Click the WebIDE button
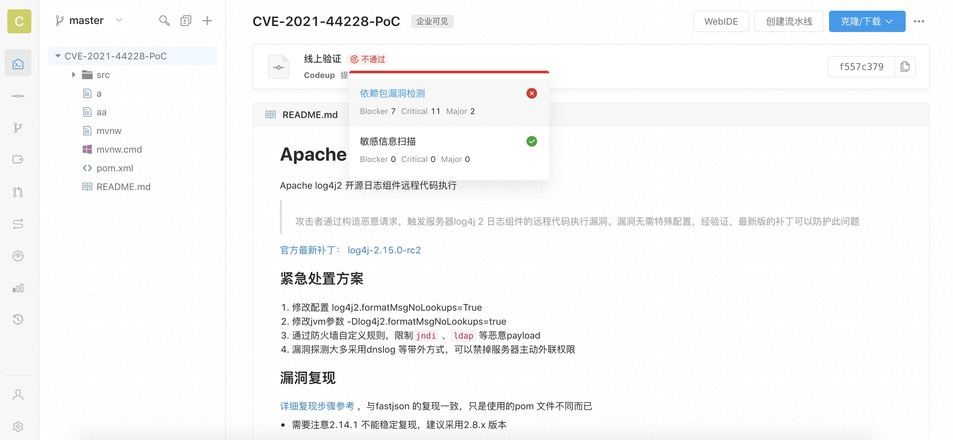Screen dimensions: 953x440 coord(721,21)
